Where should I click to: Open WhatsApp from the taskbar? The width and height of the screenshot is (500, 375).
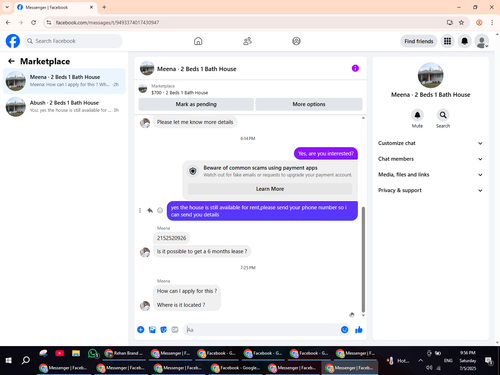(92, 353)
